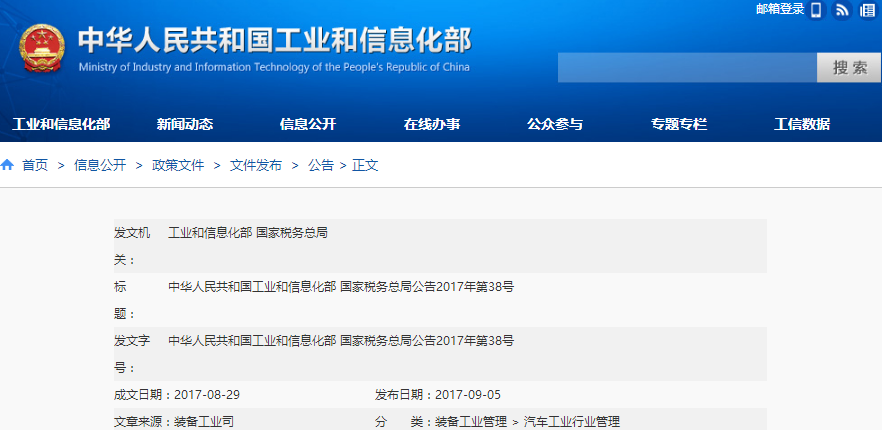
Task: Focus the site search input field
Action: click(x=687, y=68)
